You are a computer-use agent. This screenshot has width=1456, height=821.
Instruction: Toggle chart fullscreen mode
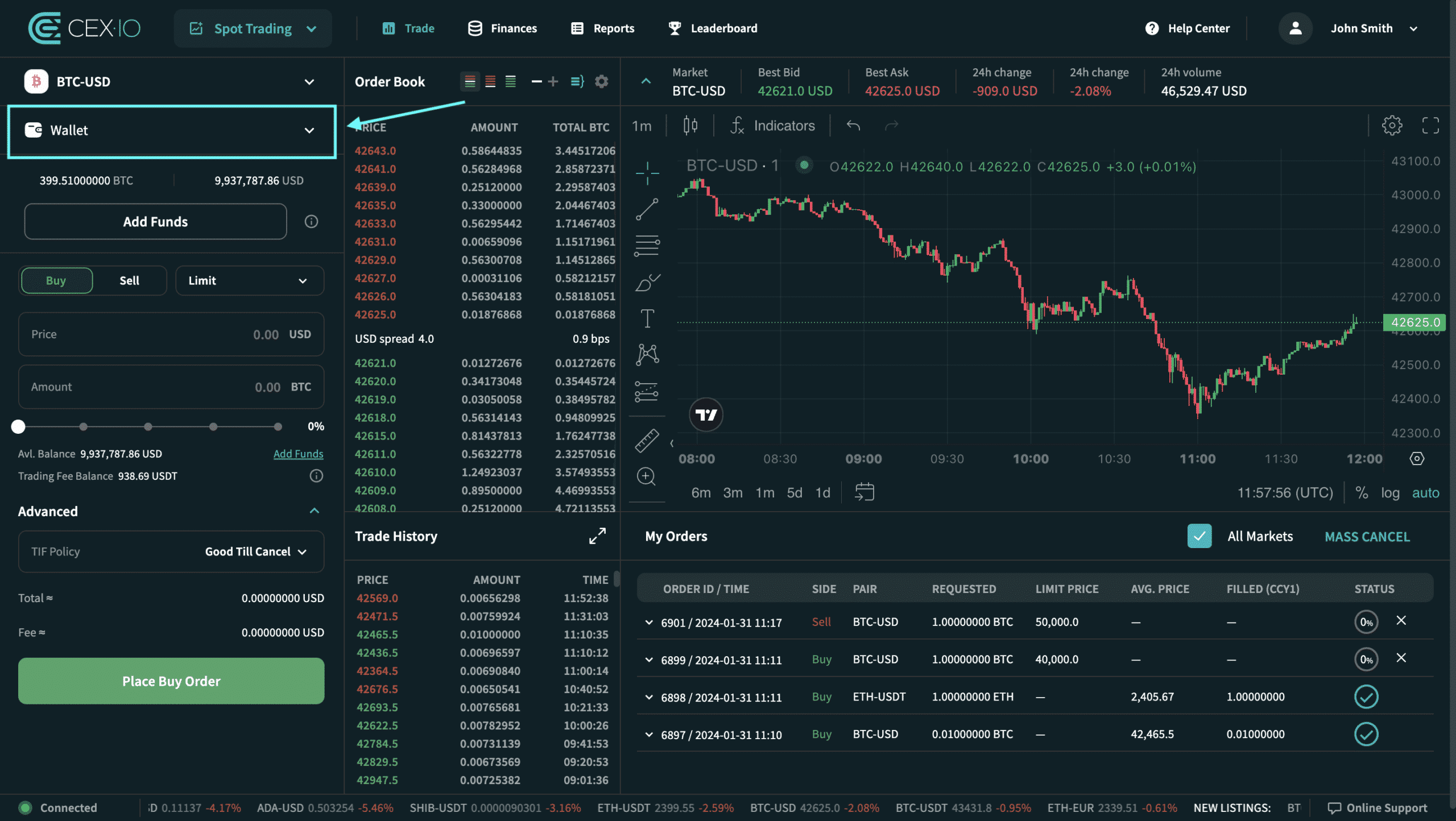coord(1430,125)
